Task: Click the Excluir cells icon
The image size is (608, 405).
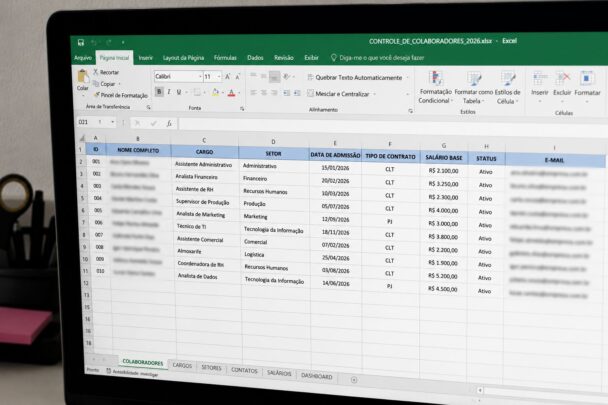Action: pyautogui.click(x=562, y=79)
